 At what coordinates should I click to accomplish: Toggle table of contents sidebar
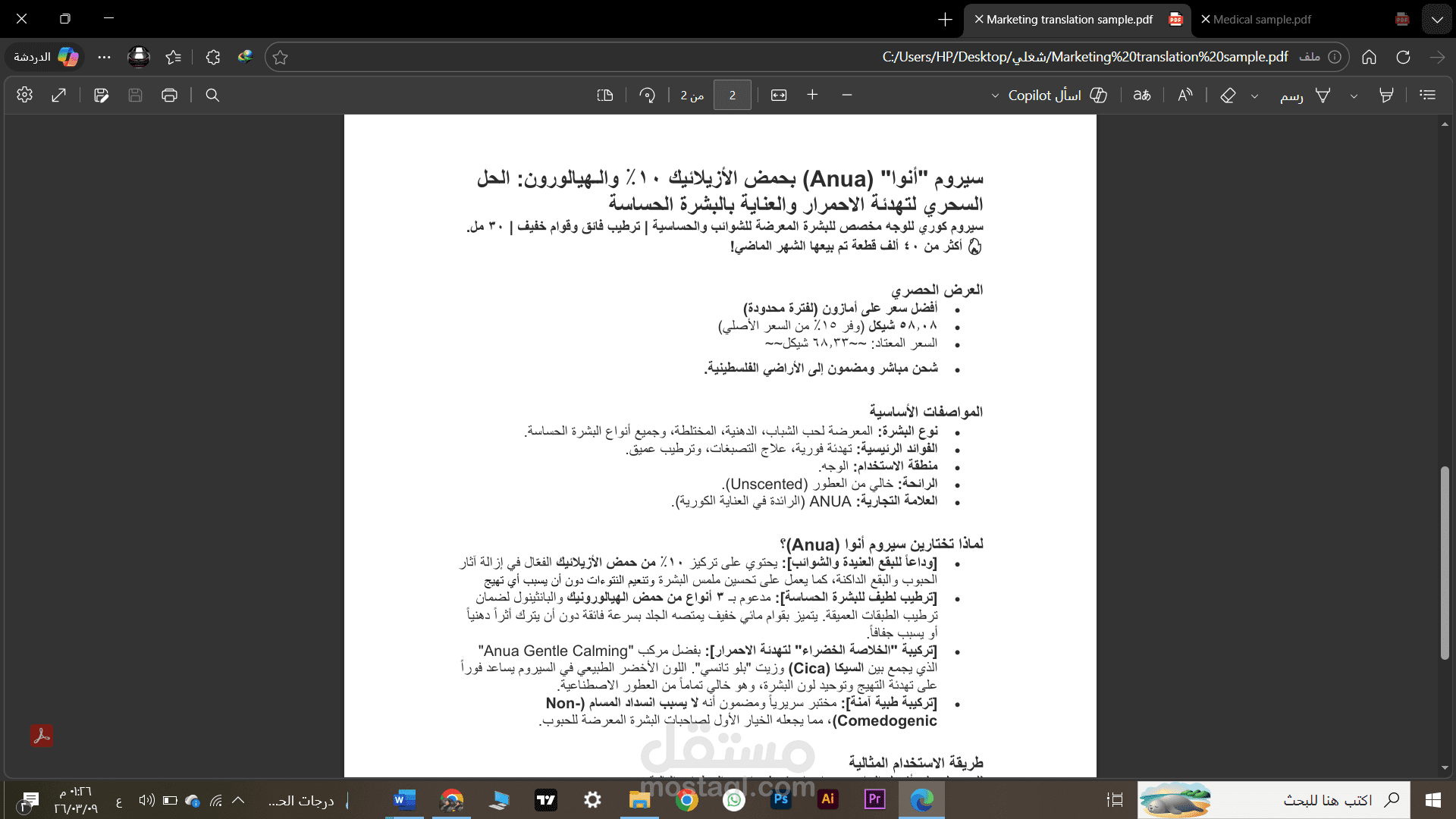pos(1427,95)
